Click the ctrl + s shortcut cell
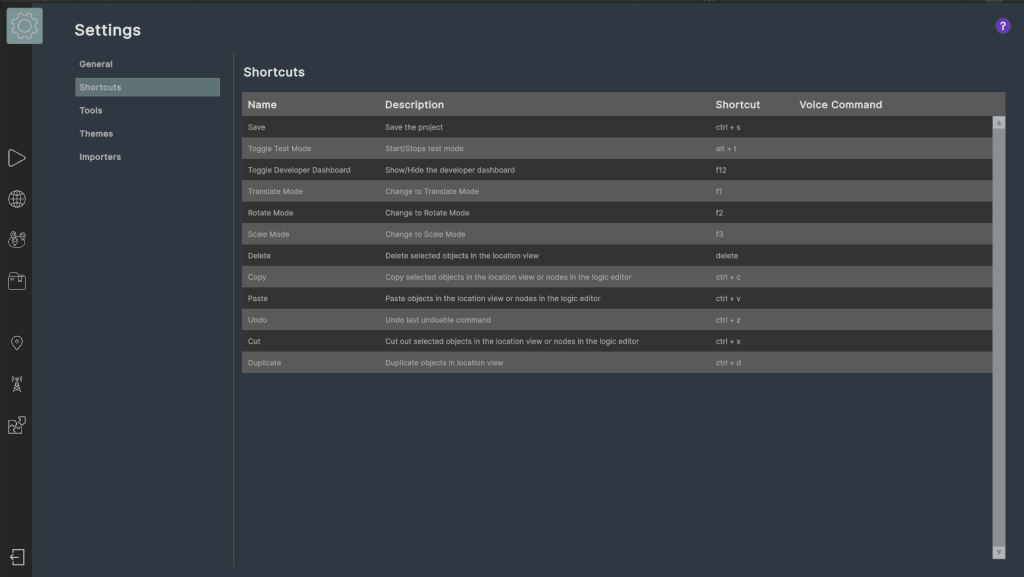 point(728,127)
